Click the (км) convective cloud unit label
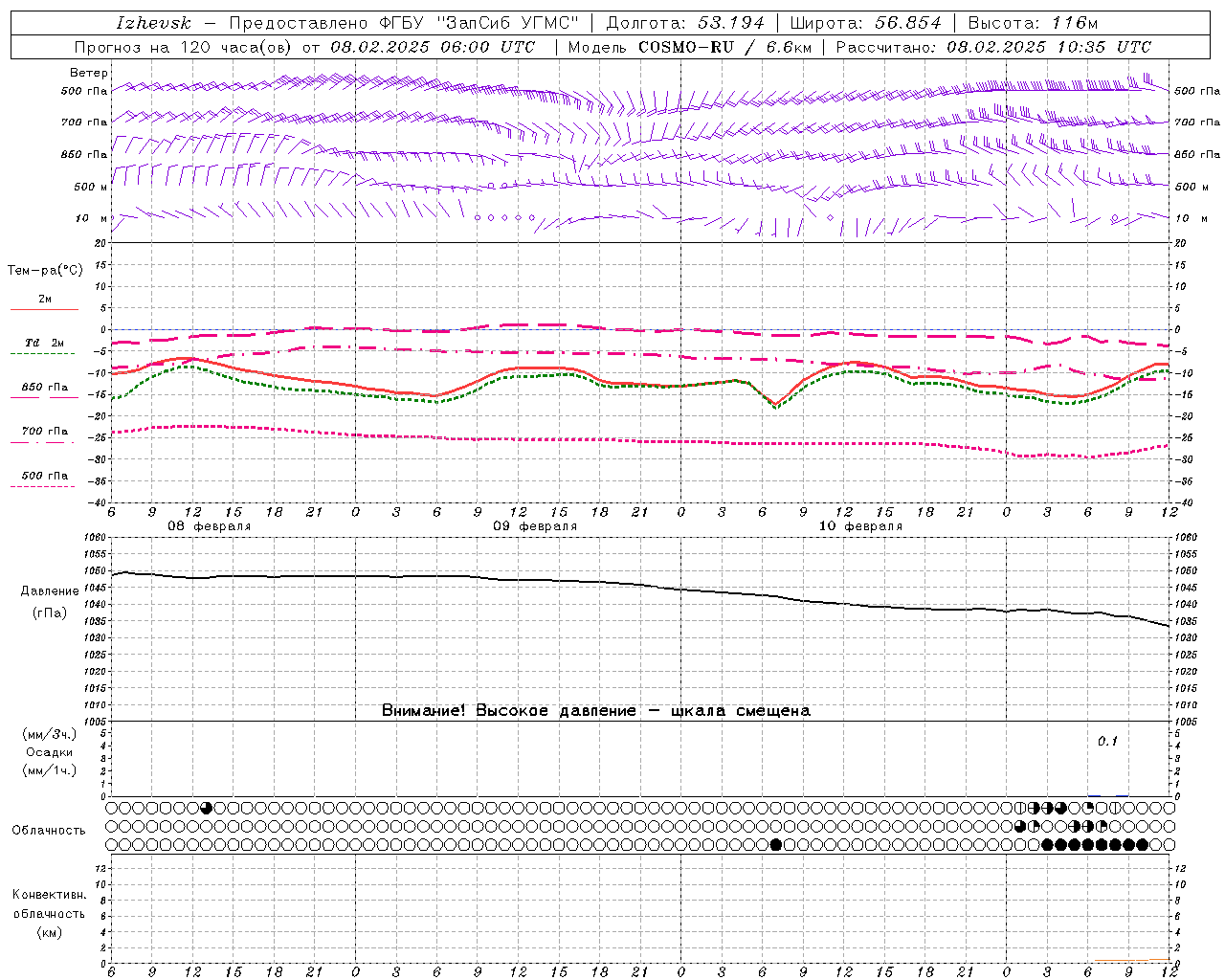 49,932
